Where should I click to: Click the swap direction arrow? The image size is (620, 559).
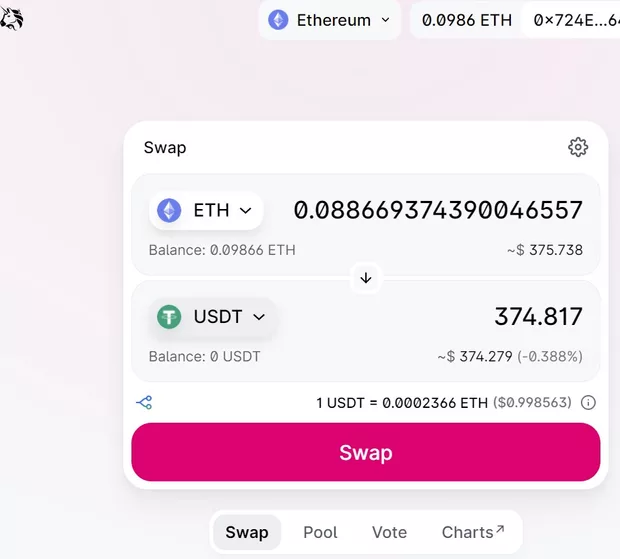pyautogui.click(x=366, y=278)
